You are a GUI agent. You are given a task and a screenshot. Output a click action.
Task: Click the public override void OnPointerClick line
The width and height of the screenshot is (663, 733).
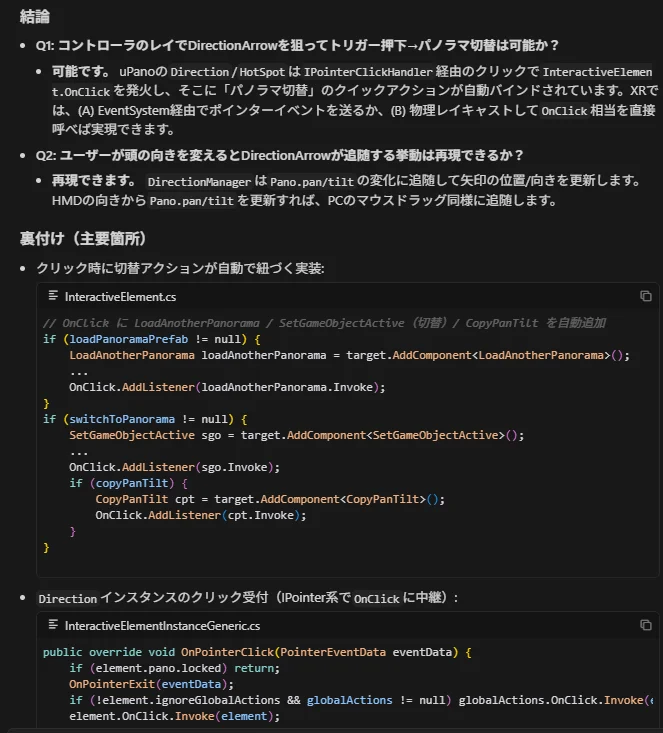pos(257,652)
